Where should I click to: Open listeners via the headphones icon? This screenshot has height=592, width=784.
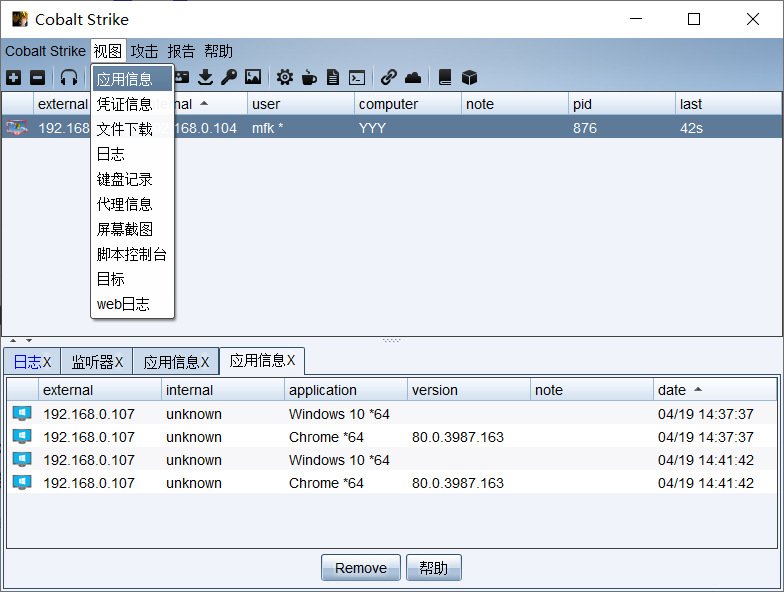68,77
